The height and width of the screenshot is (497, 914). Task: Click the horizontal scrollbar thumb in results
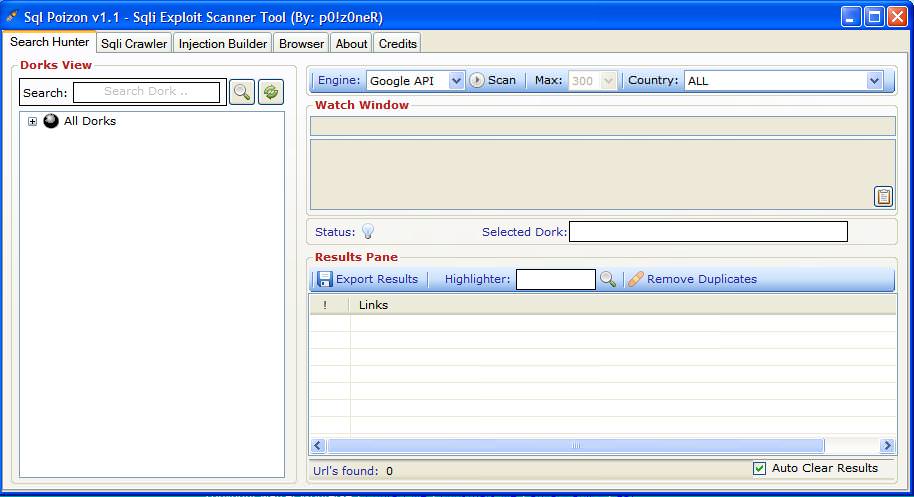pyautogui.click(x=575, y=446)
